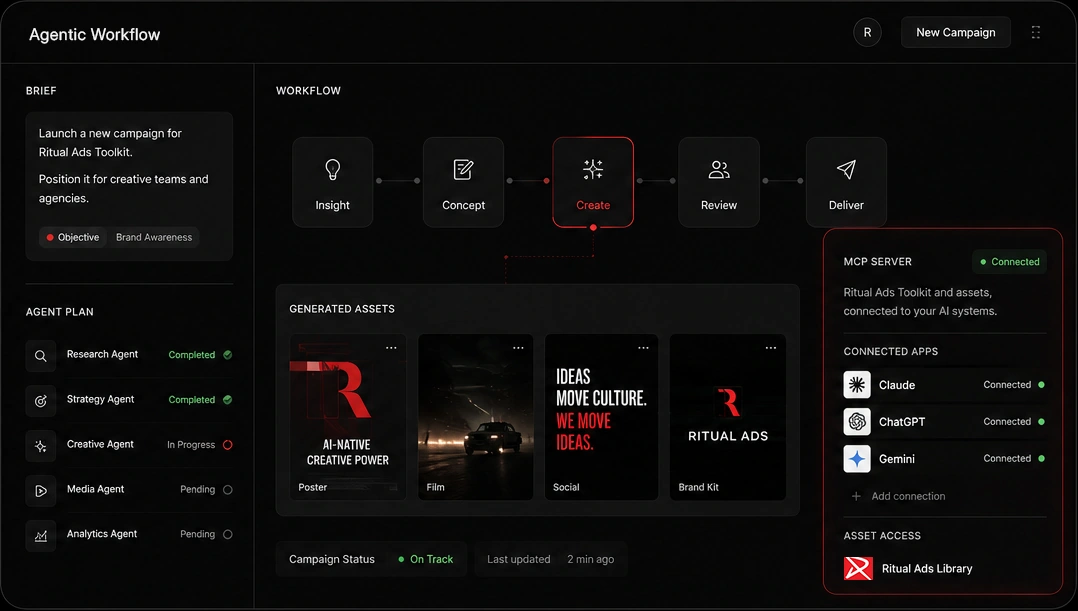Click the Objective tag
The height and width of the screenshot is (611, 1078).
73,237
